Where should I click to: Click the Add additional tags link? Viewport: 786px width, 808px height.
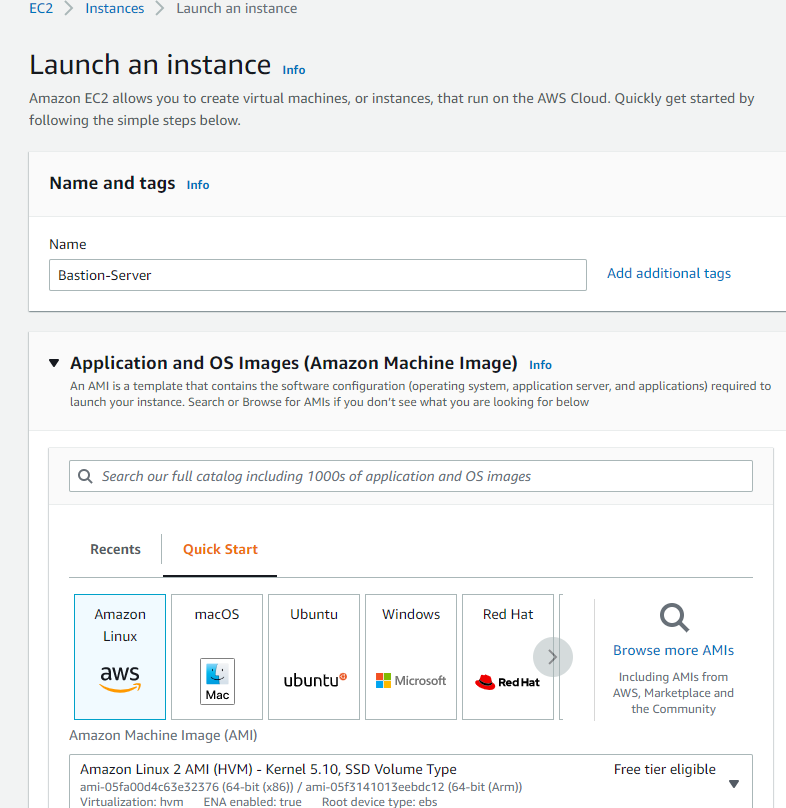pos(668,273)
